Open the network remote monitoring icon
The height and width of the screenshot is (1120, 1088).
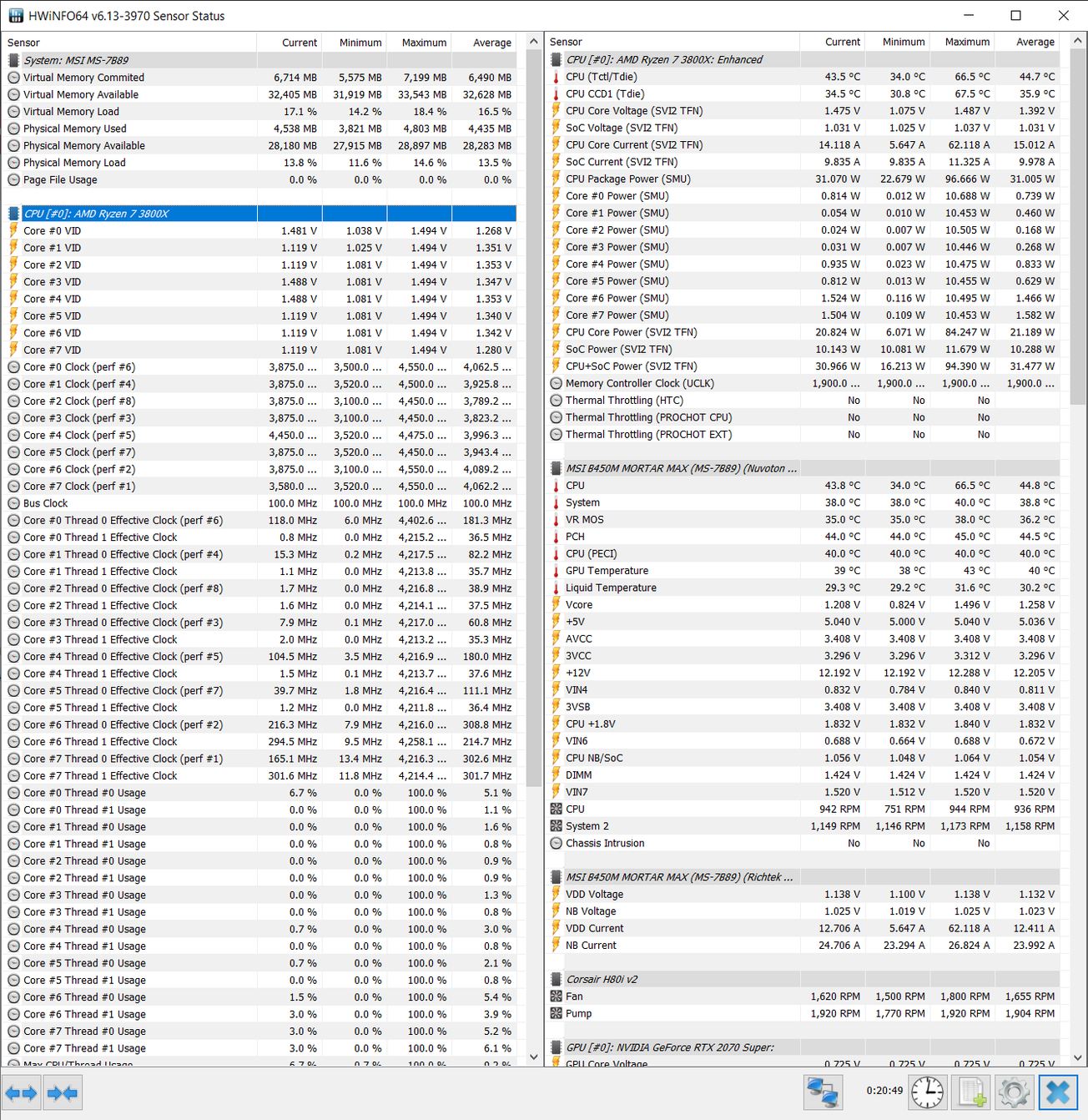823,1092
